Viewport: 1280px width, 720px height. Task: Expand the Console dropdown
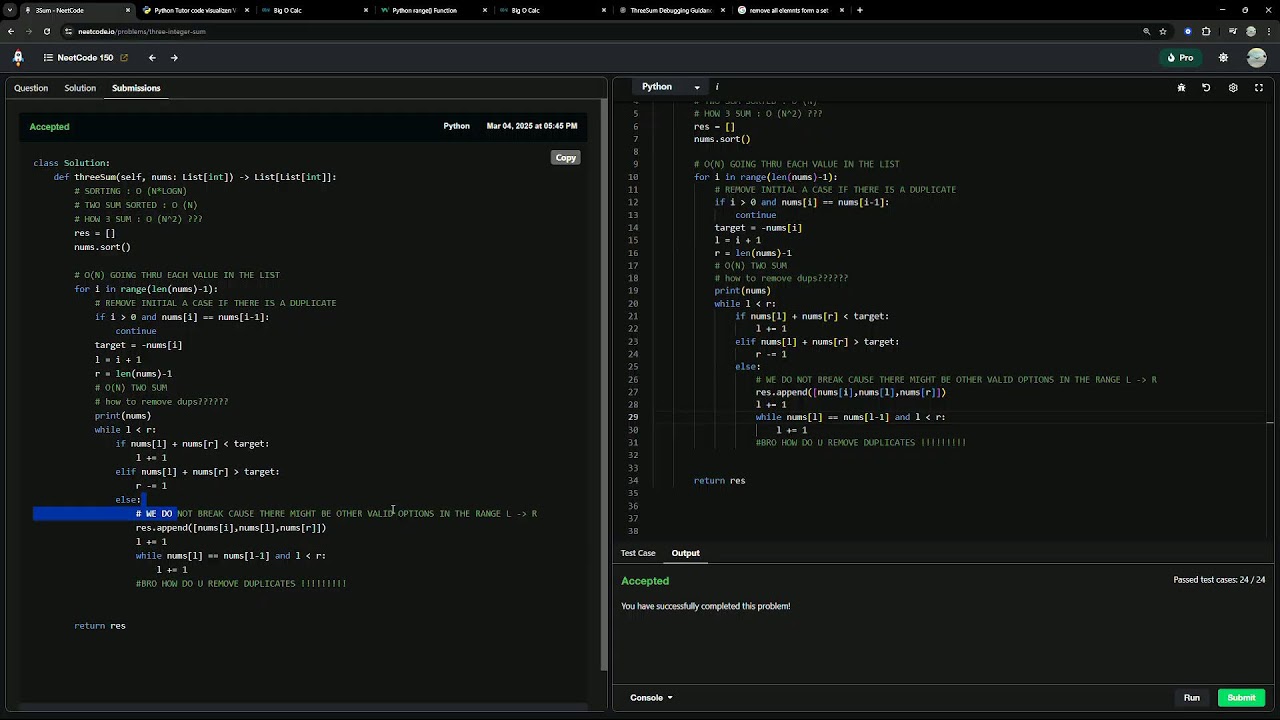coord(651,698)
